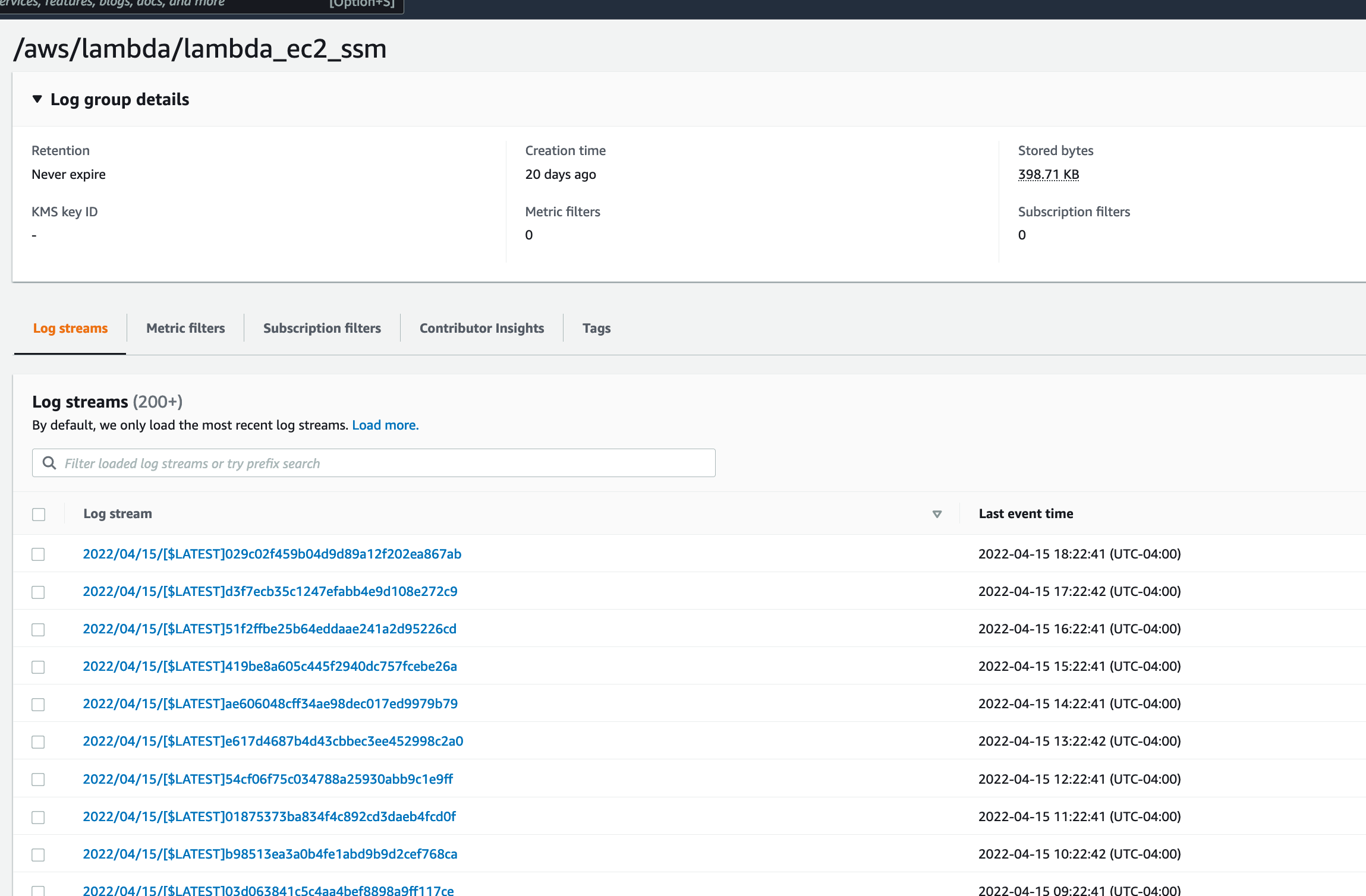Go to the Tags tab
Screen dimensions: 1366x896
[x=596, y=328]
